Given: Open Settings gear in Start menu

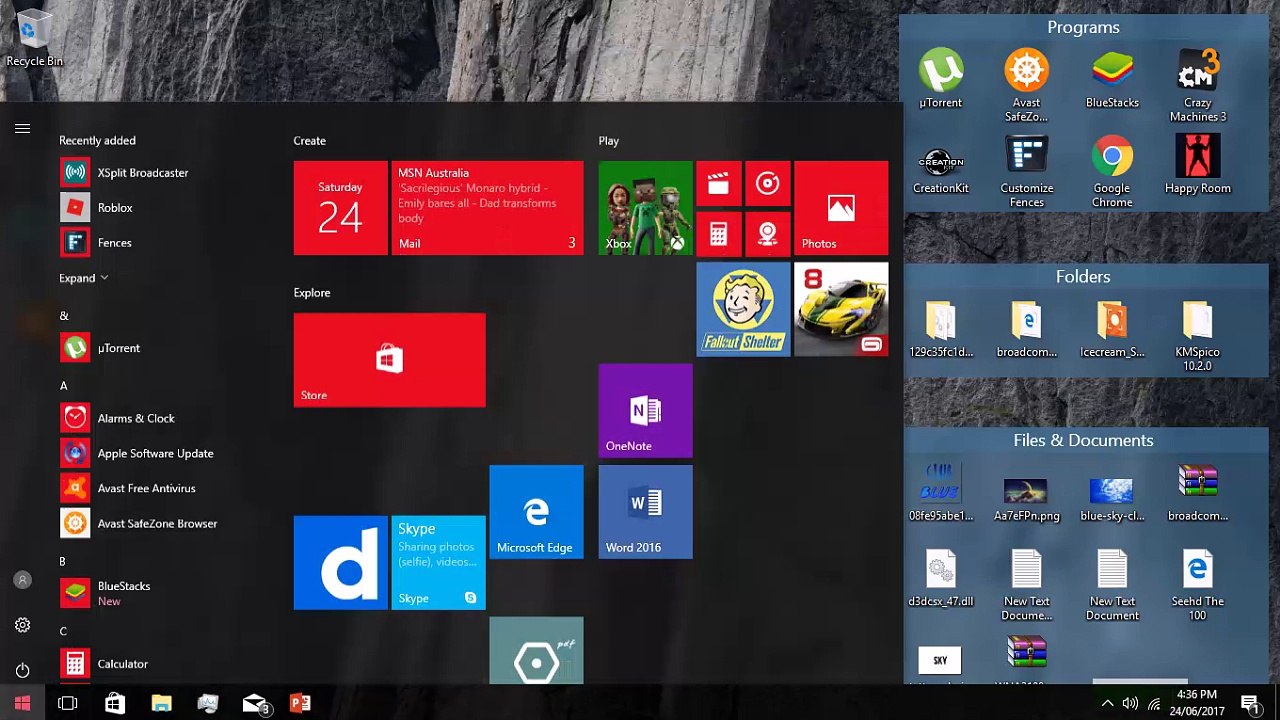Looking at the screenshot, I should 22,625.
